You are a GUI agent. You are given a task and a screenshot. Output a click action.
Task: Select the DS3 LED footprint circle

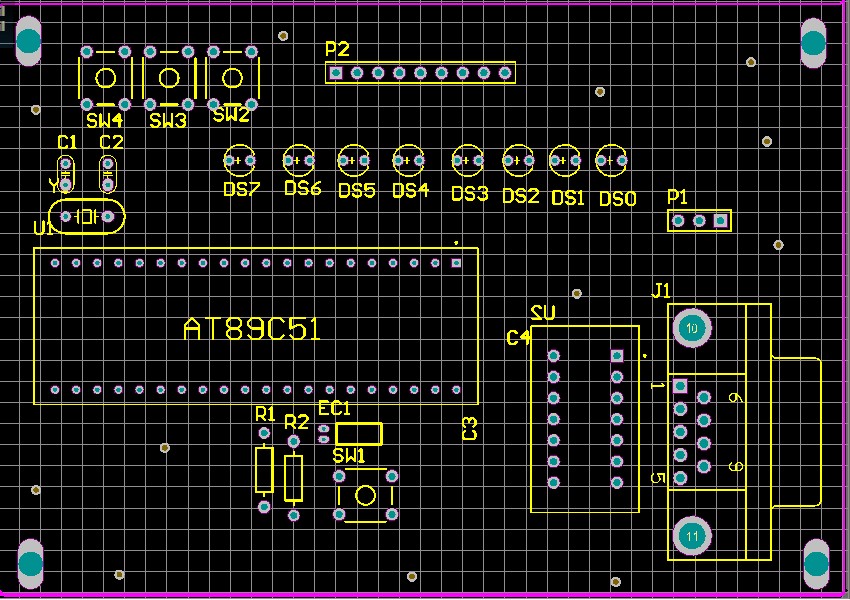pos(468,160)
